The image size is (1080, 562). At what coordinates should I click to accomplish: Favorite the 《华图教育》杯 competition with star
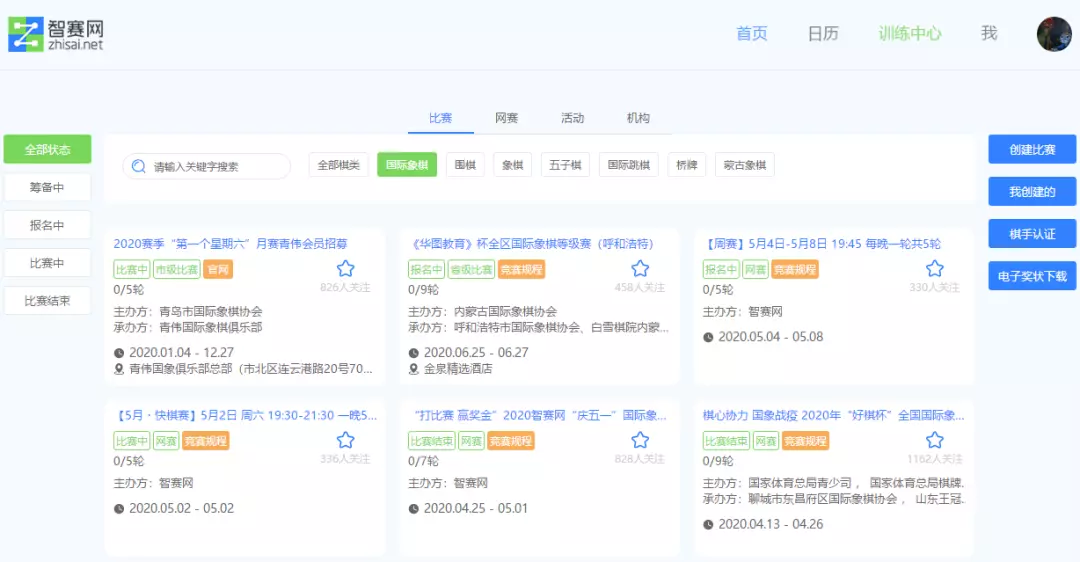coord(640,268)
